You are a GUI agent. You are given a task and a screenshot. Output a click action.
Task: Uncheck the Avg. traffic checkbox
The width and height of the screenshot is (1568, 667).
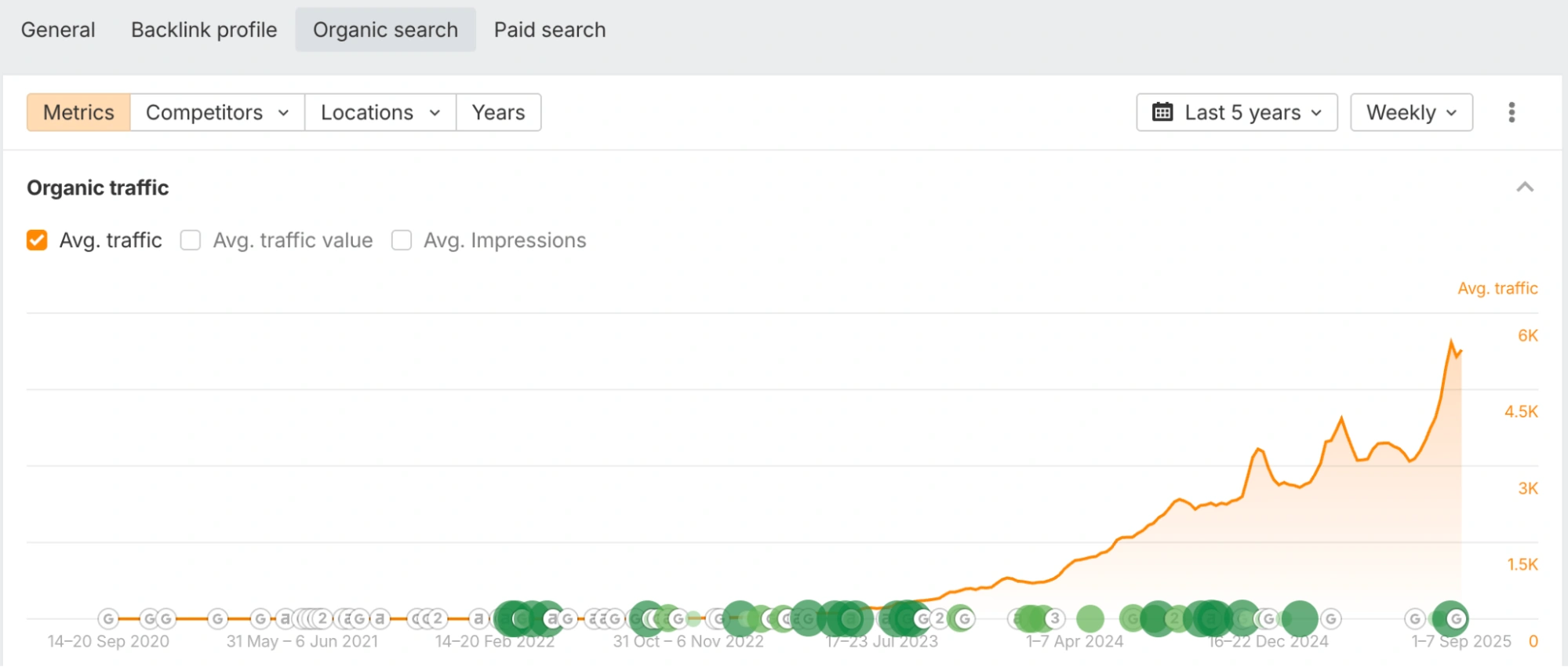(x=37, y=240)
